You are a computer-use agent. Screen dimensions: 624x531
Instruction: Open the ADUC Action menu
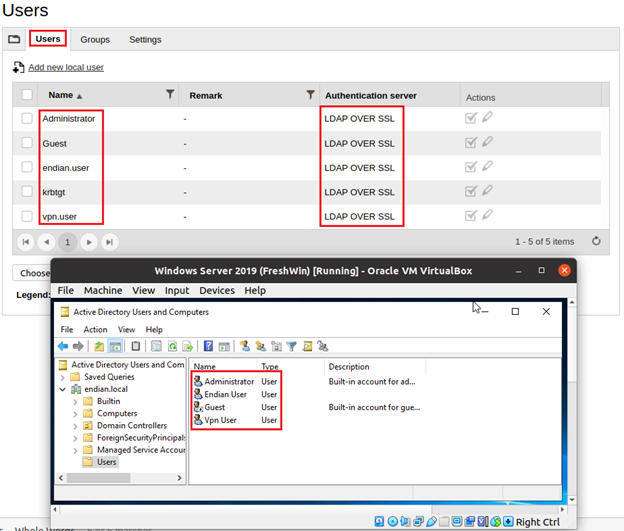click(95, 330)
